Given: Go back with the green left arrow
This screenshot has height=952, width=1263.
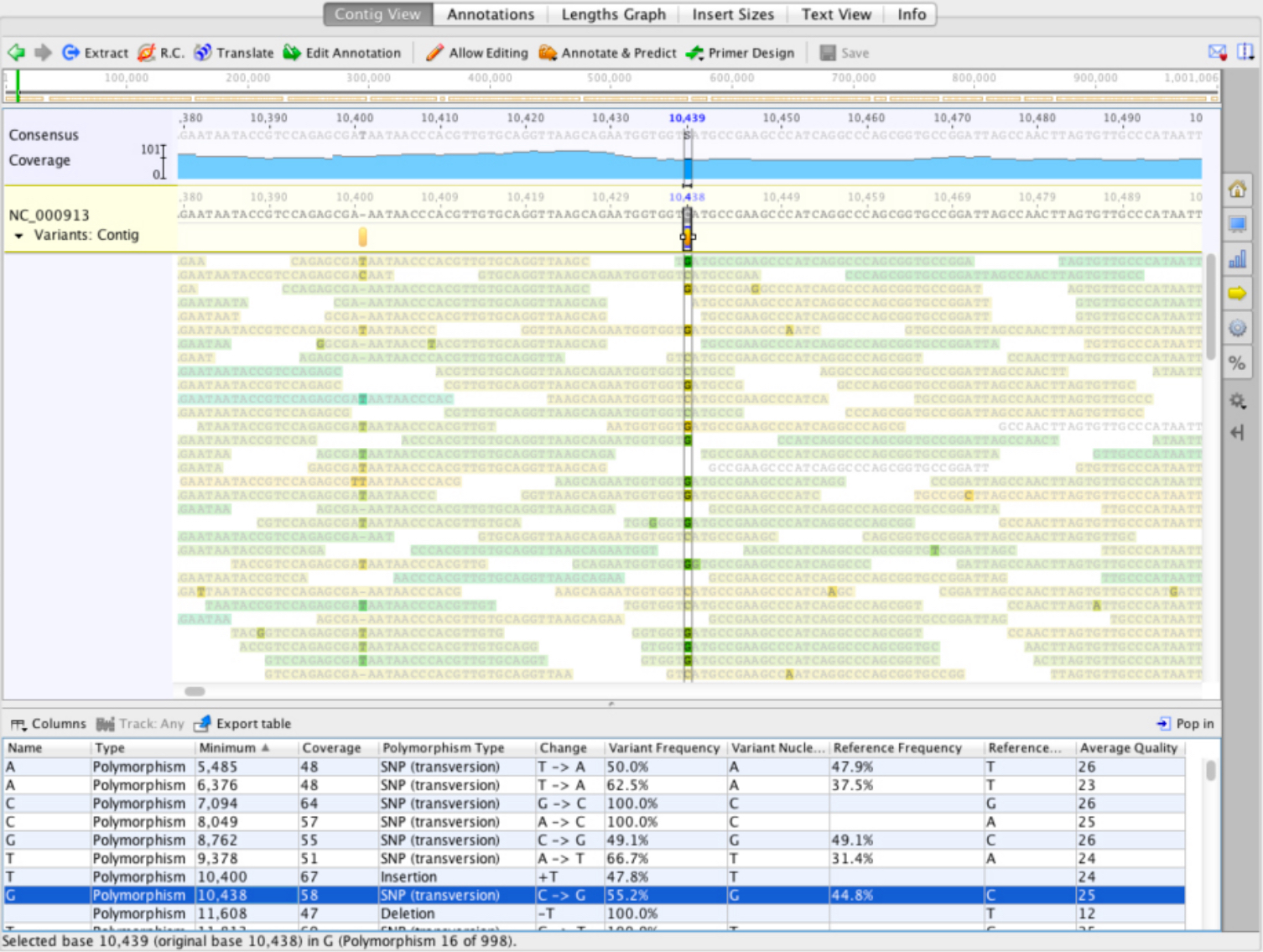Looking at the screenshot, I should coord(16,53).
